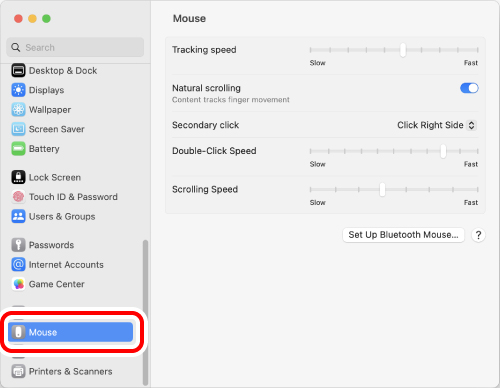Select the Displays sidebar icon
The height and width of the screenshot is (388, 500).
point(18,90)
